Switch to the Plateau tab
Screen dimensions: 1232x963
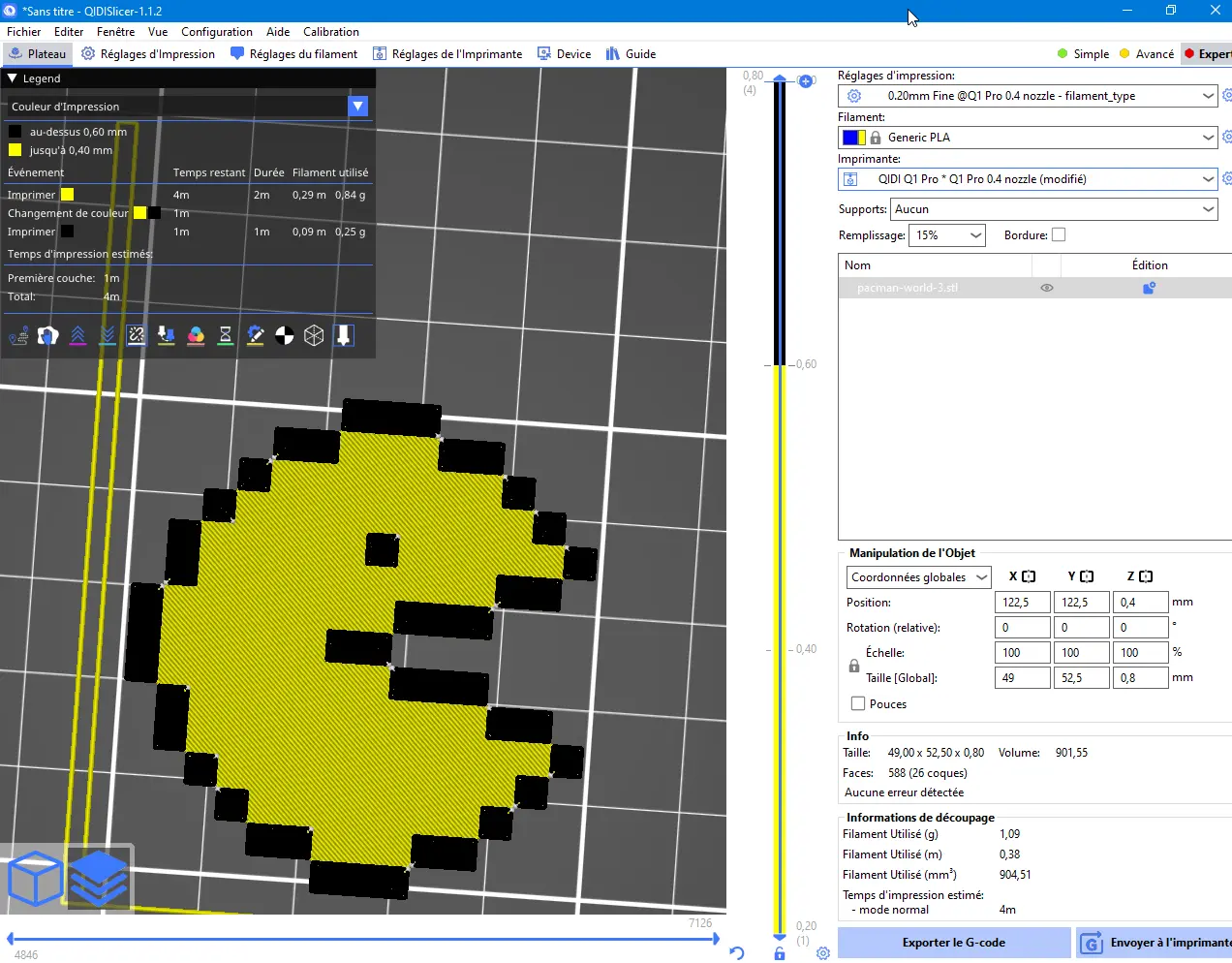(x=38, y=54)
